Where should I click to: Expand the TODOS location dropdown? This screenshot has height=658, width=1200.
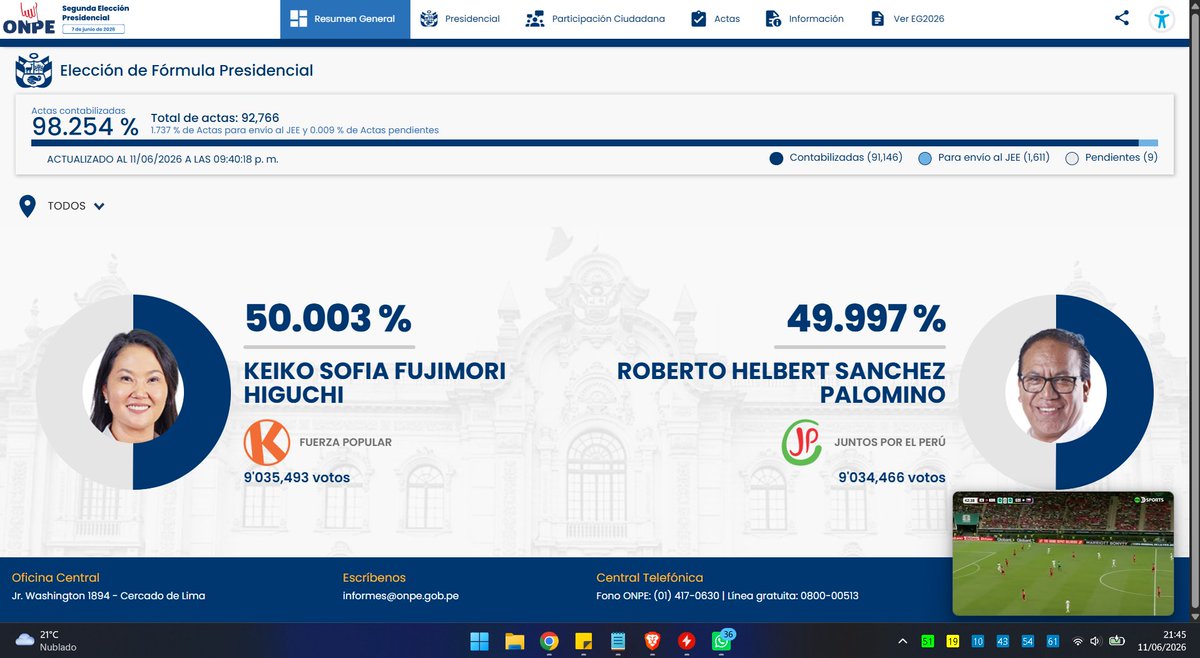[76, 206]
